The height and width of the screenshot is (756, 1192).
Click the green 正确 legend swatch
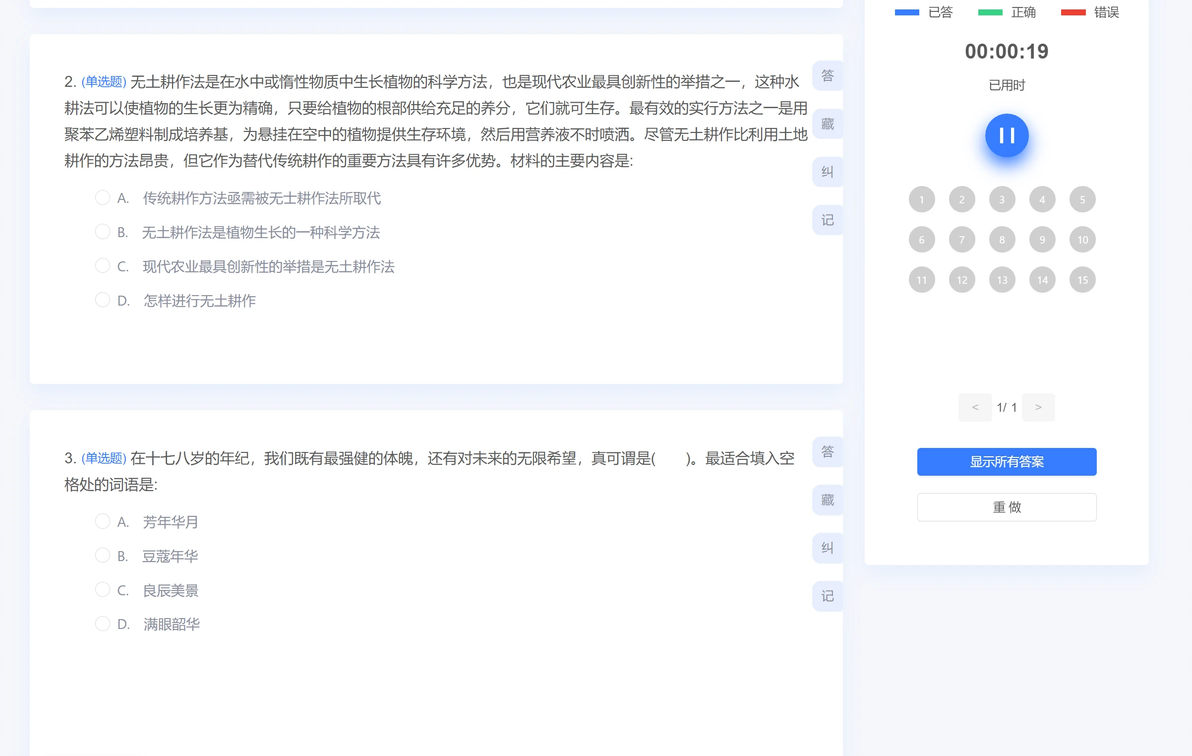pos(990,12)
